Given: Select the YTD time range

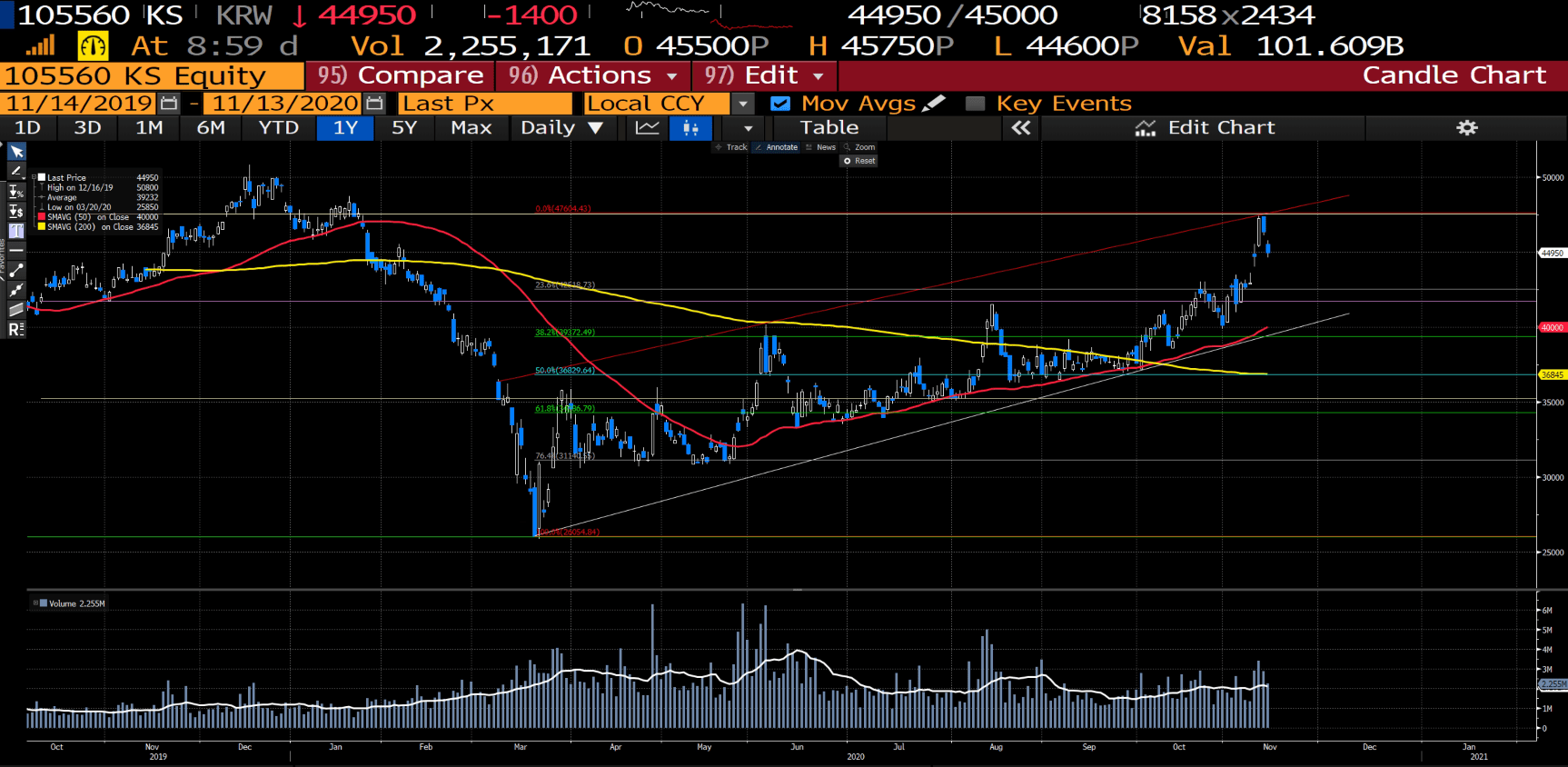Looking at the screenshot, I should click(278, 128).
